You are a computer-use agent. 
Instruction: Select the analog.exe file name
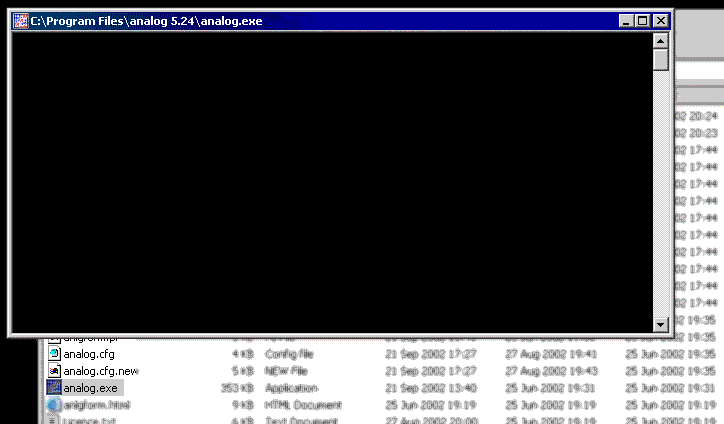click(x=90, y=388)
